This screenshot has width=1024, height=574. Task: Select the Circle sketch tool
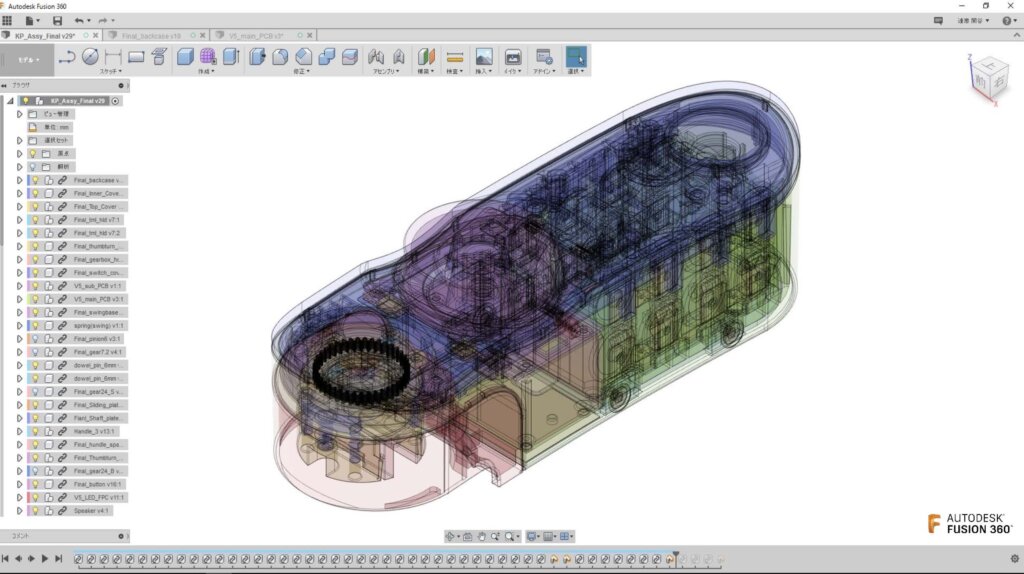(90, 57)
